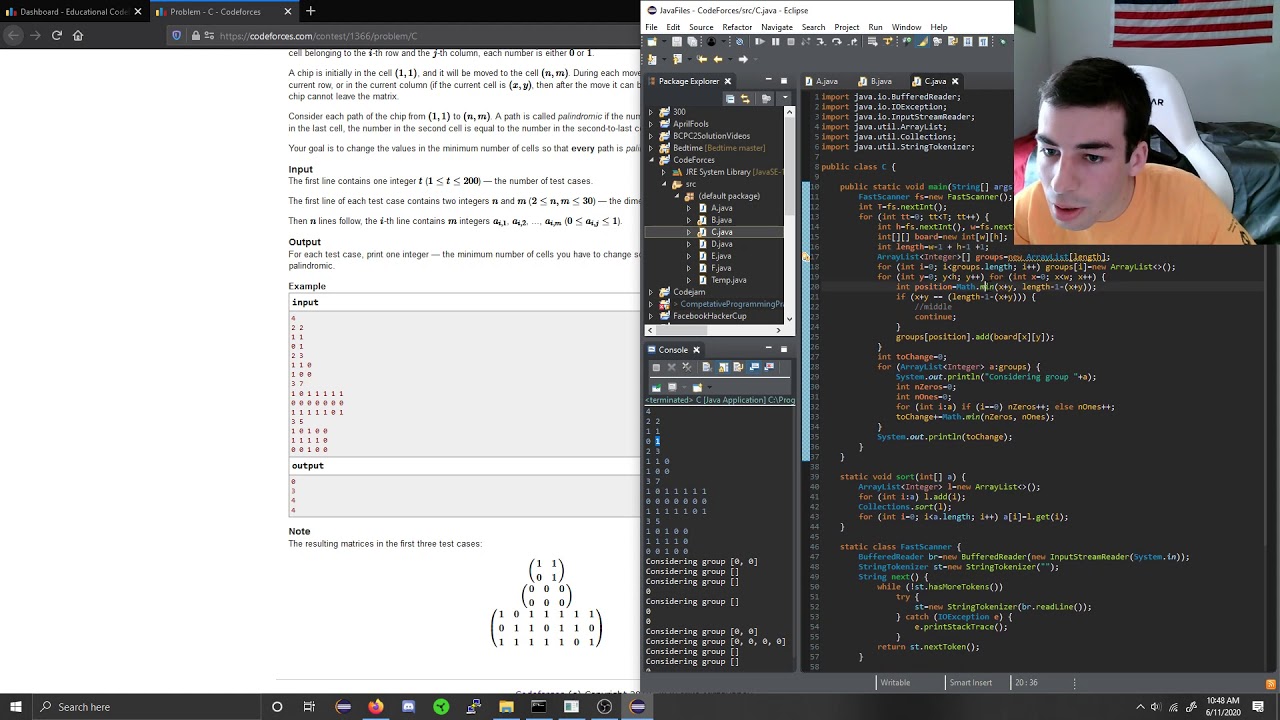Close the Problem - C - Codeforces tab
This screenshot has width=1280, height=720.
click(287, 11)
